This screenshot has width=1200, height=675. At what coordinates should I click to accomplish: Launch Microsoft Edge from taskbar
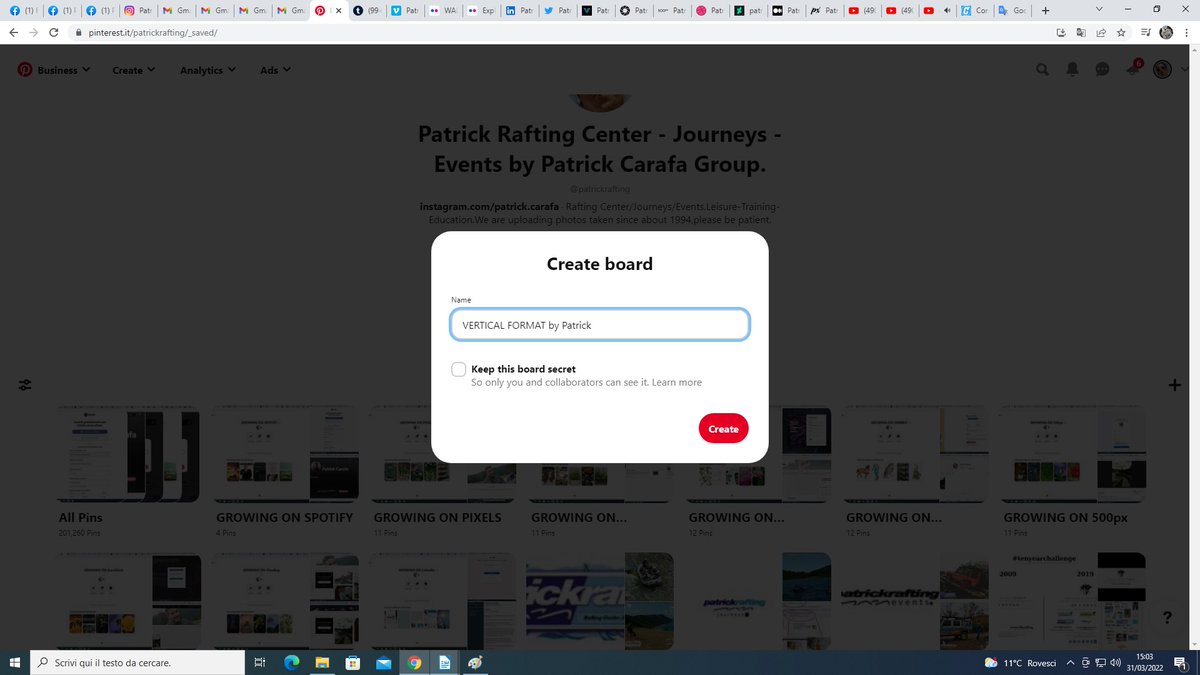[292, 662]
